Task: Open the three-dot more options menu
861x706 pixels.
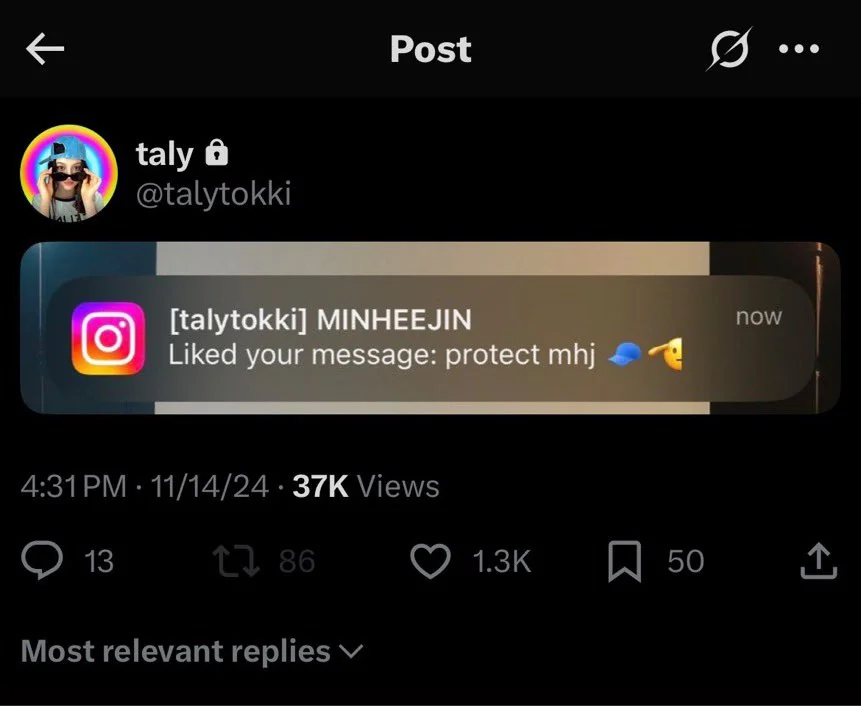Action: point(799,50)
